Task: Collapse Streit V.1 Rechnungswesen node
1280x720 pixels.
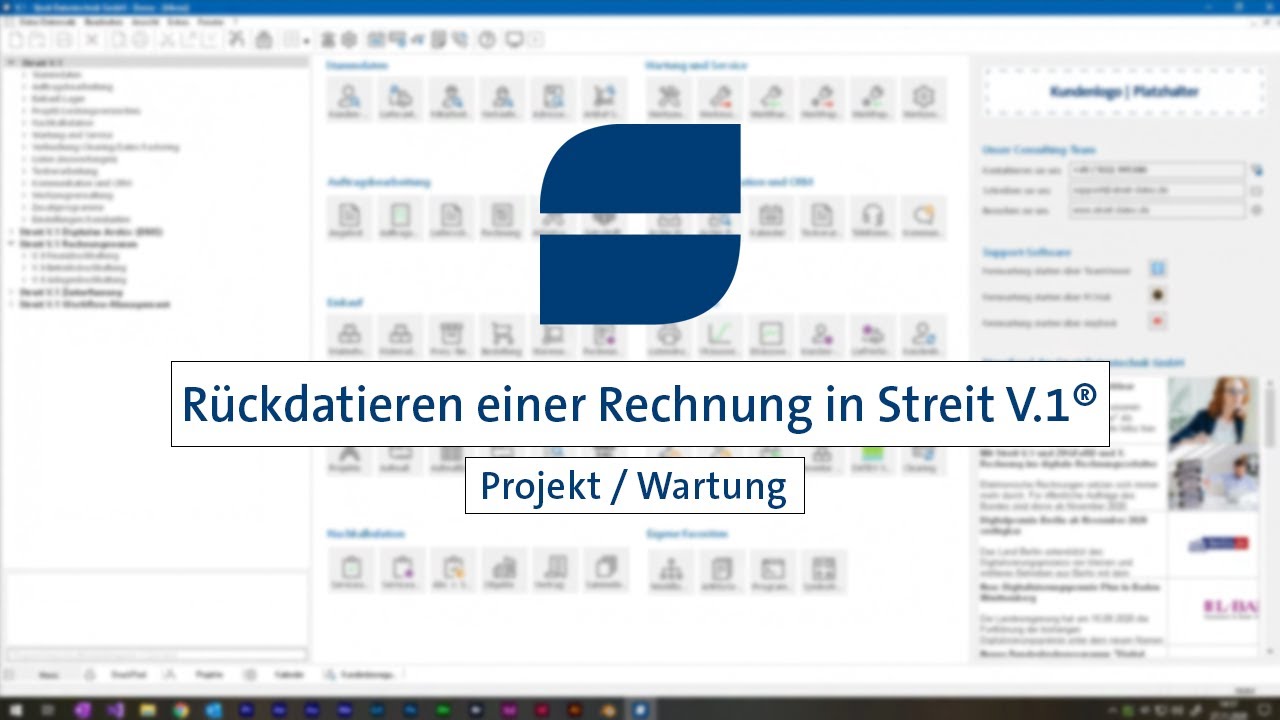Action: pos(11,243)
